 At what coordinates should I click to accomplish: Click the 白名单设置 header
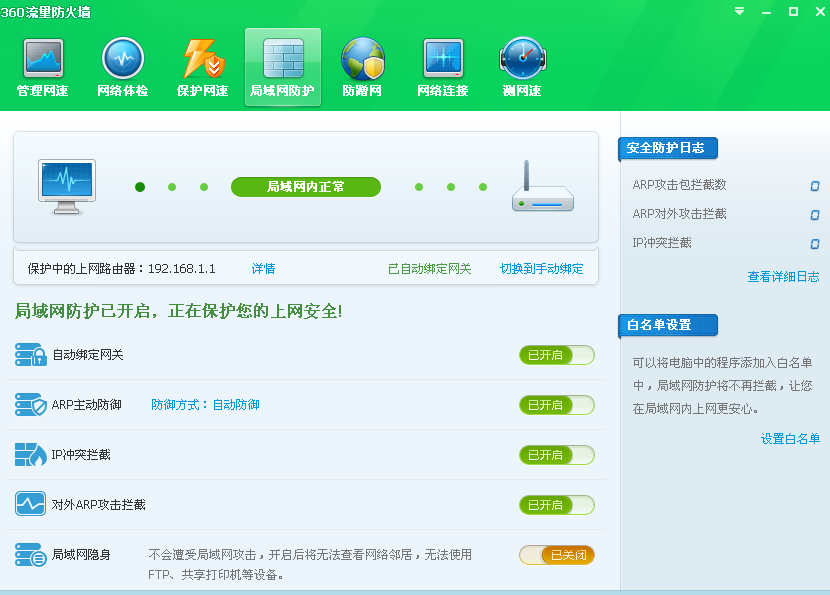(668, 325)
